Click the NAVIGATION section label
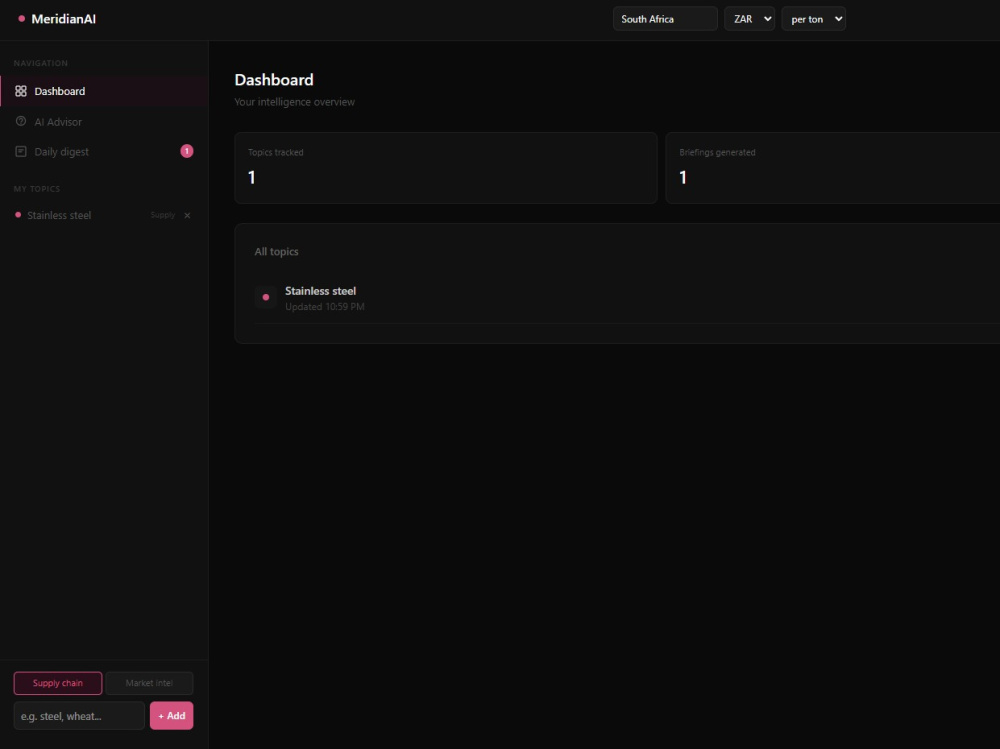The image size is (1000, 749). click(x=41, y=63)
